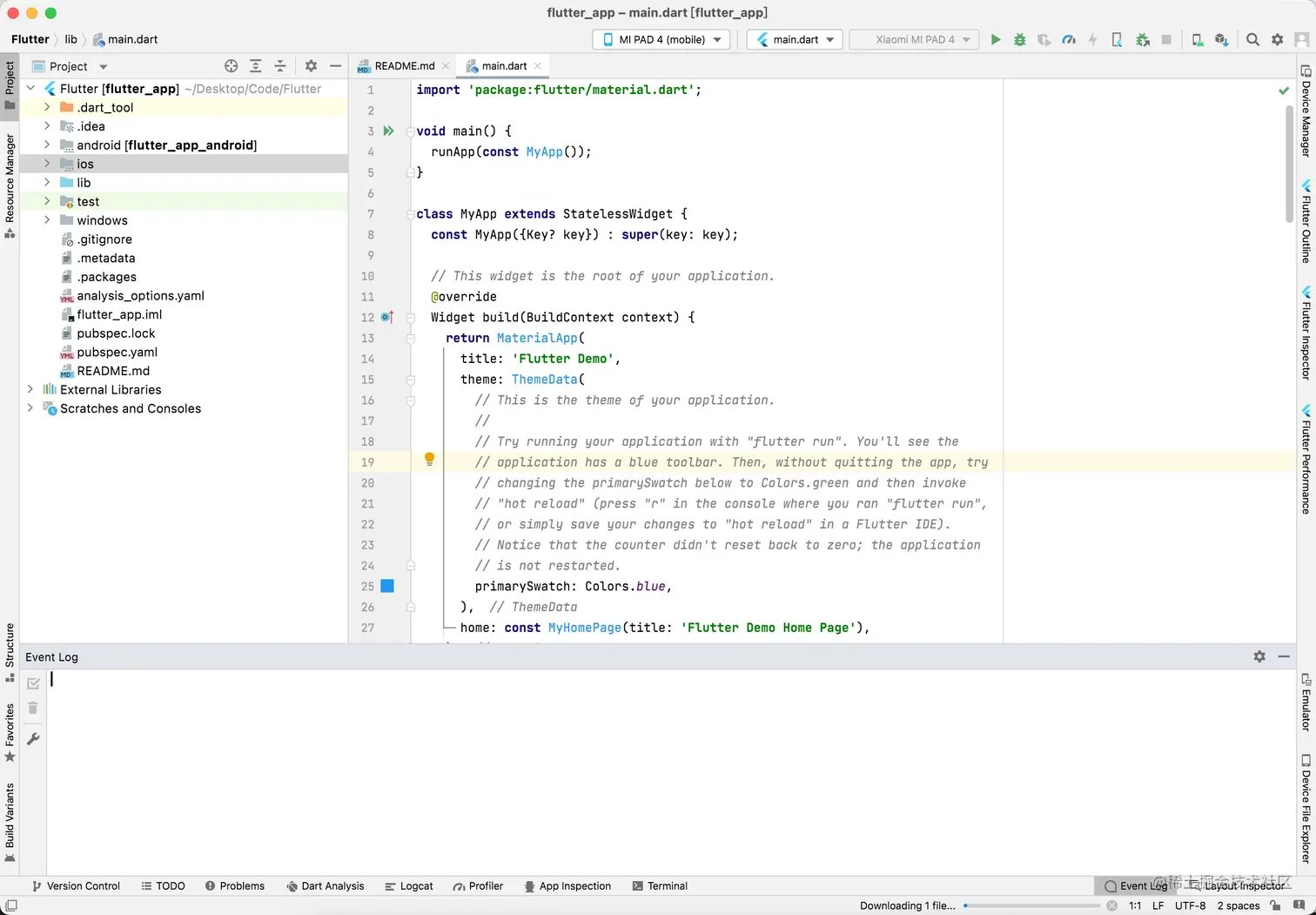Open the Profiler tool window
Viewport: 1316px width, 915px height.
[478, 885]
